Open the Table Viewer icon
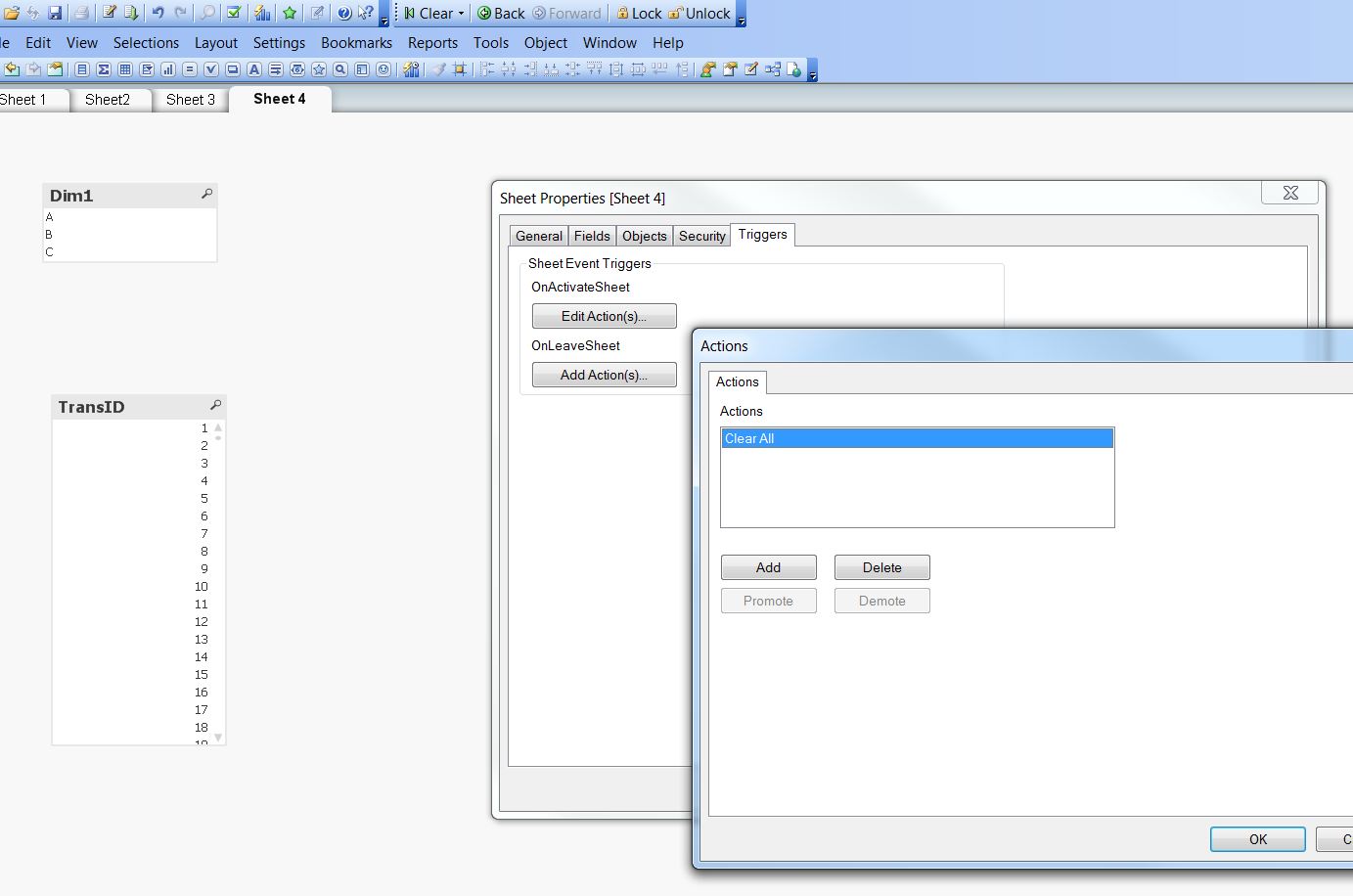1353x896 pixels. coord(773,69)
